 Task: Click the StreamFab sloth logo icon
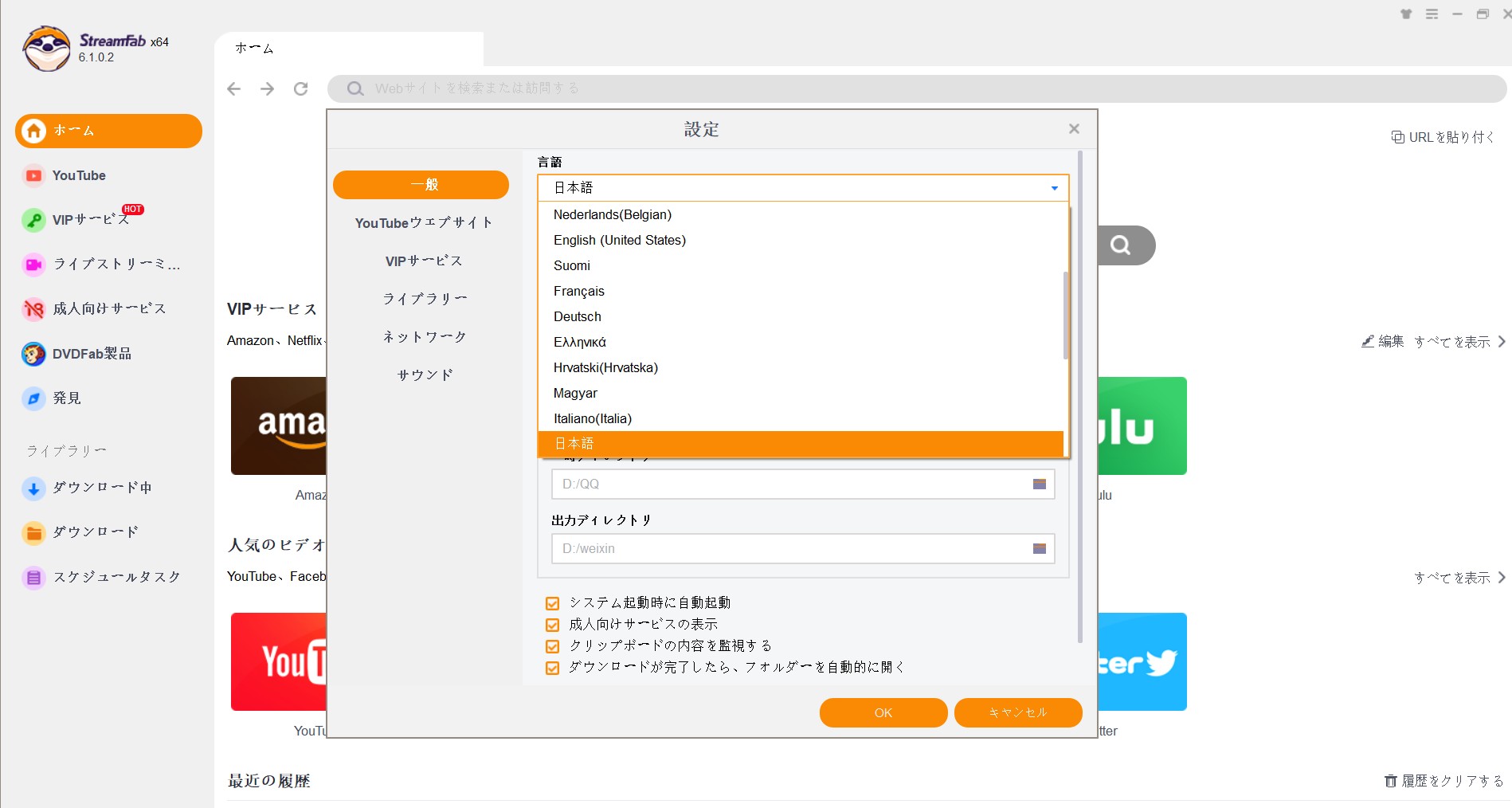coord(47,49)
